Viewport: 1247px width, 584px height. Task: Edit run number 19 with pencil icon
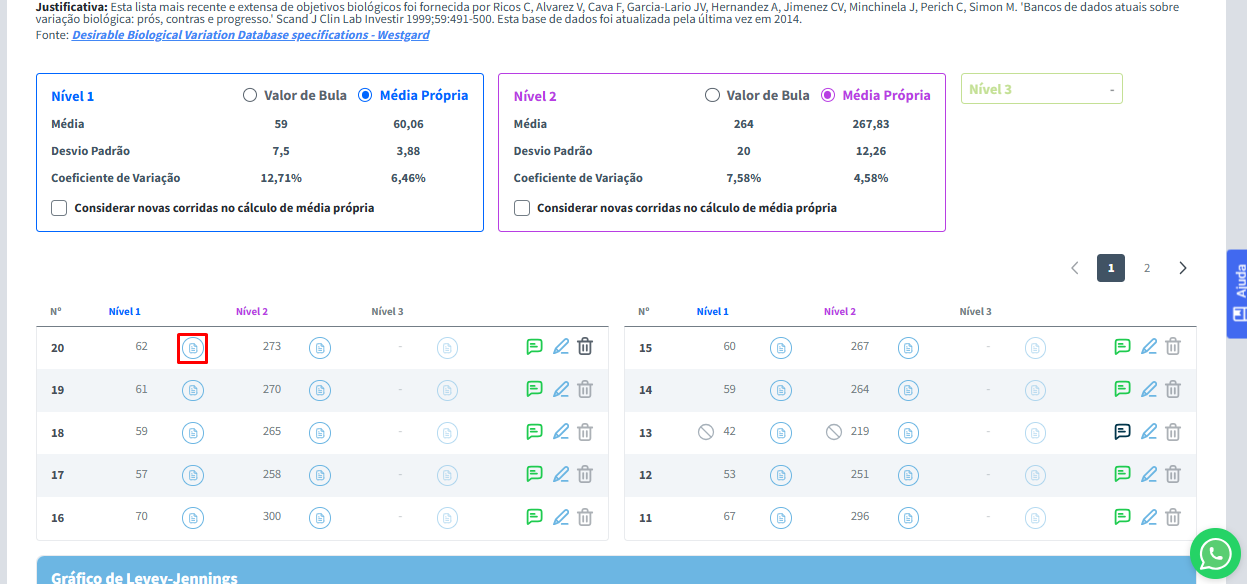pyautogui.click(x=561, y=389)
